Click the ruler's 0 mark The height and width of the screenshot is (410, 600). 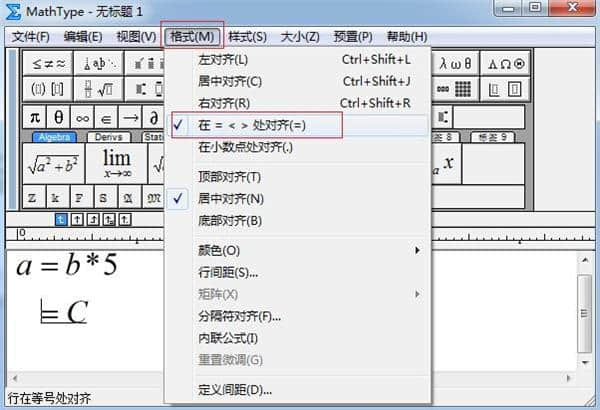(22, 233)
